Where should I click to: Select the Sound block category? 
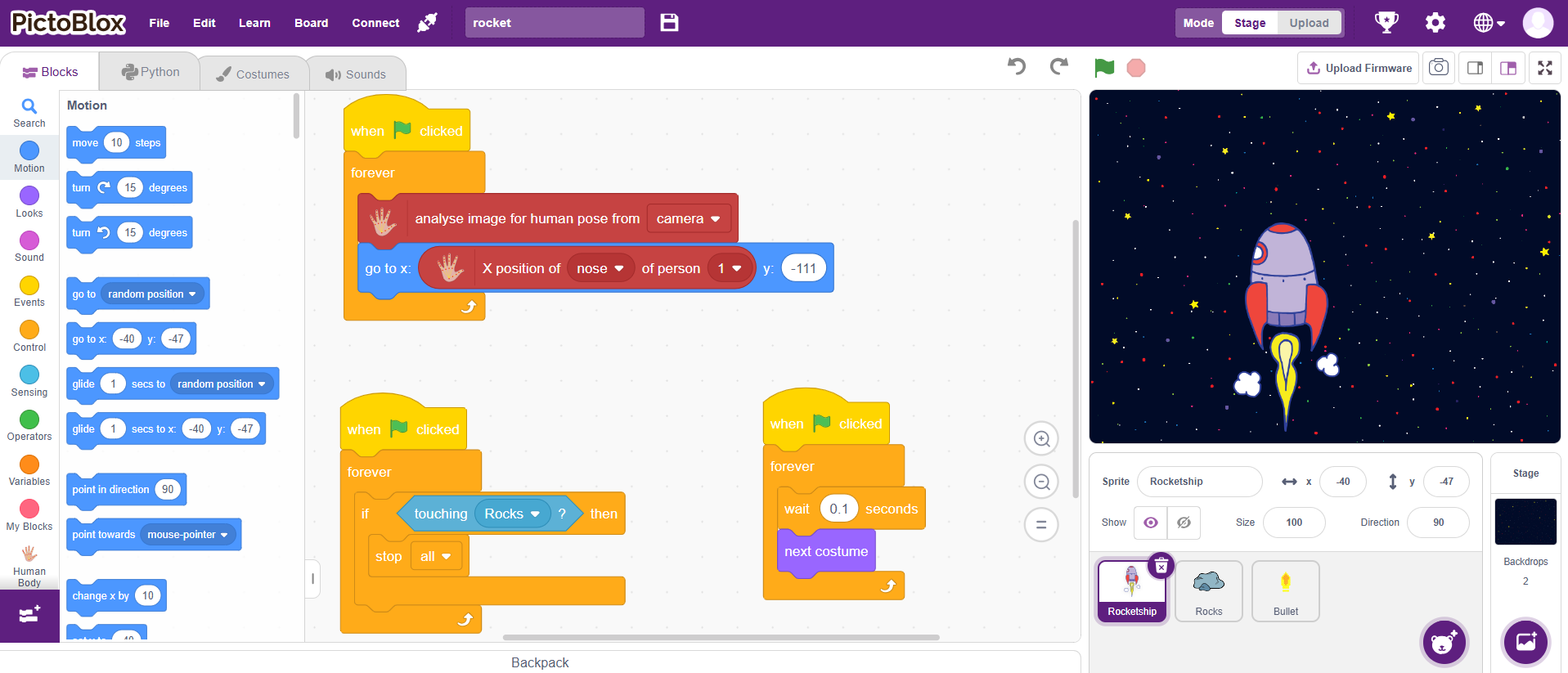click(x=29, y=246)
